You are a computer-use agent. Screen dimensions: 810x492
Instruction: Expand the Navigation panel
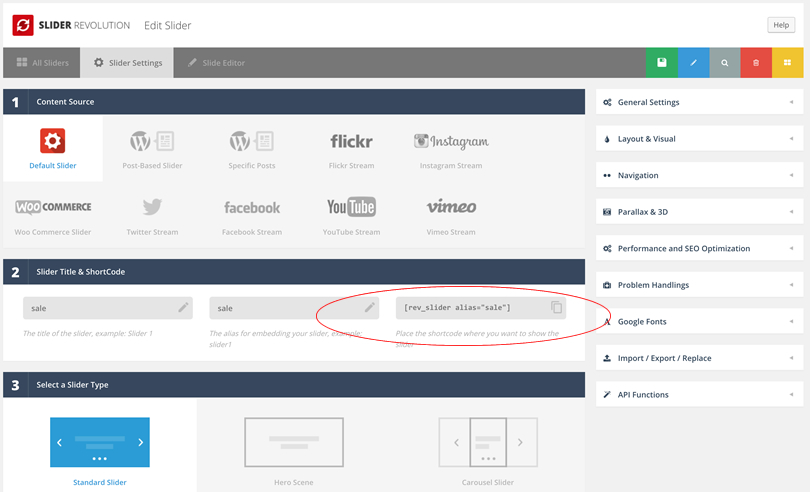click(699, 175)
